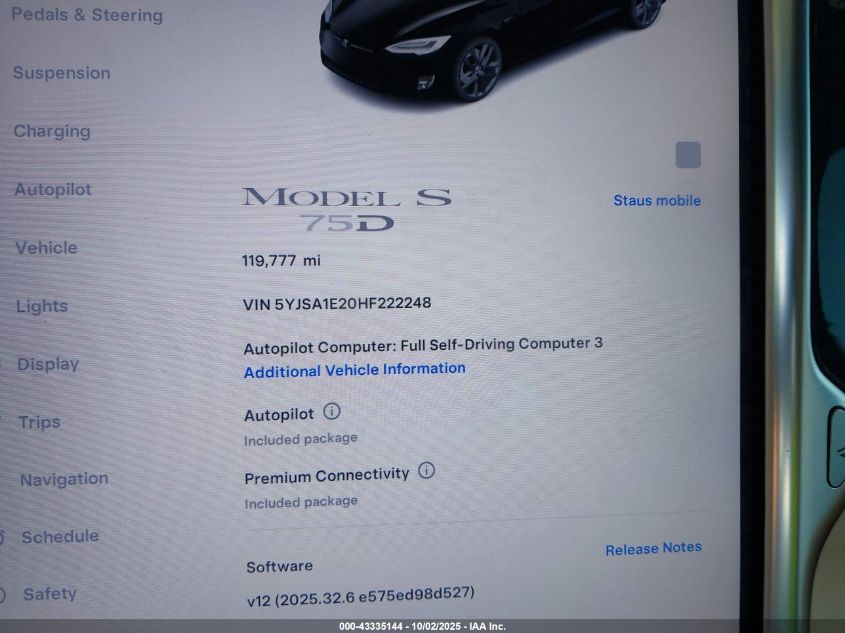This screenshot has width=845, height=633.
Task: Select Suspension in sidebar
Action: pos(61,73)
